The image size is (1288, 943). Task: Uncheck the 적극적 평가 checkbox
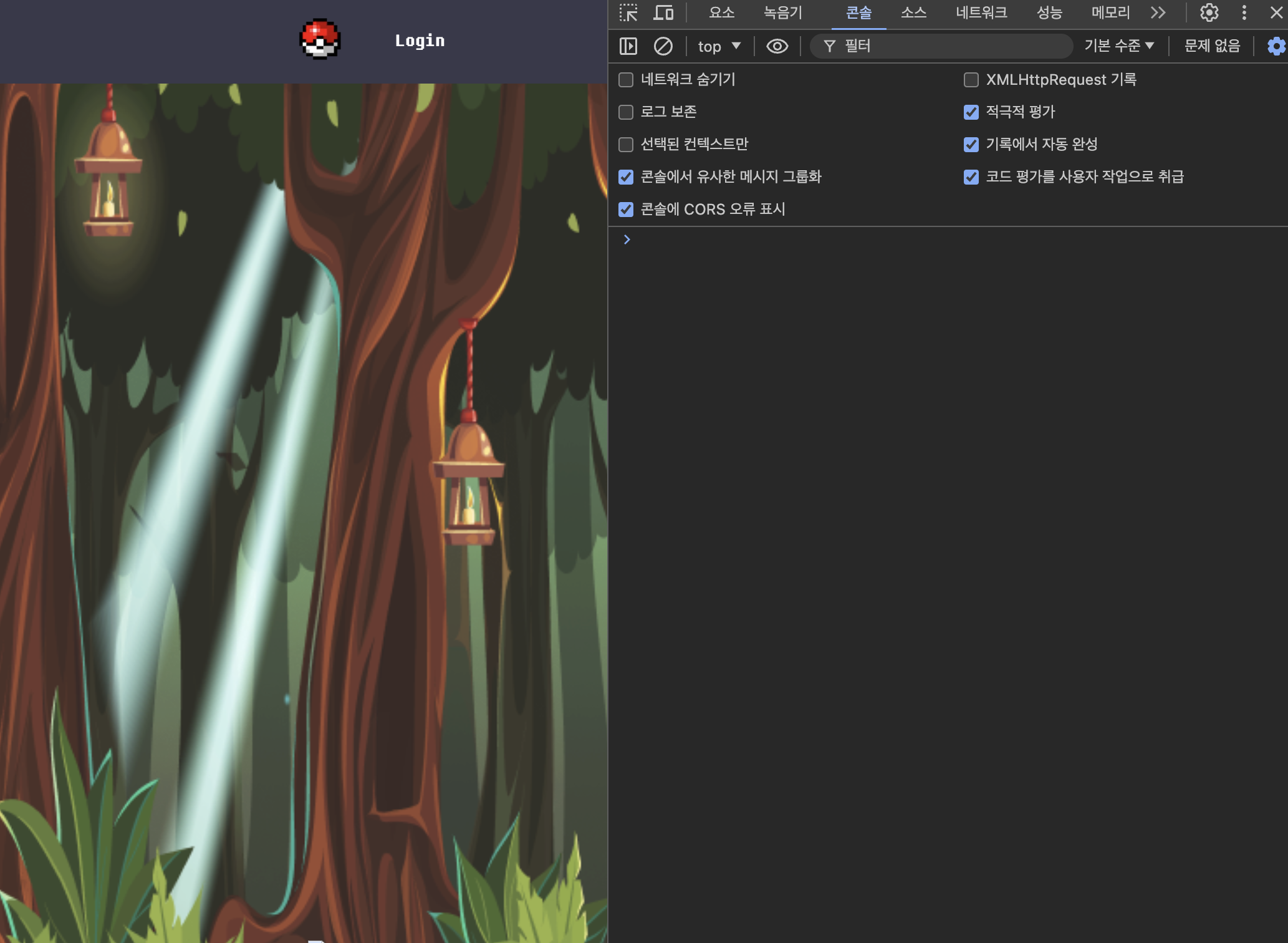point(971,112)
